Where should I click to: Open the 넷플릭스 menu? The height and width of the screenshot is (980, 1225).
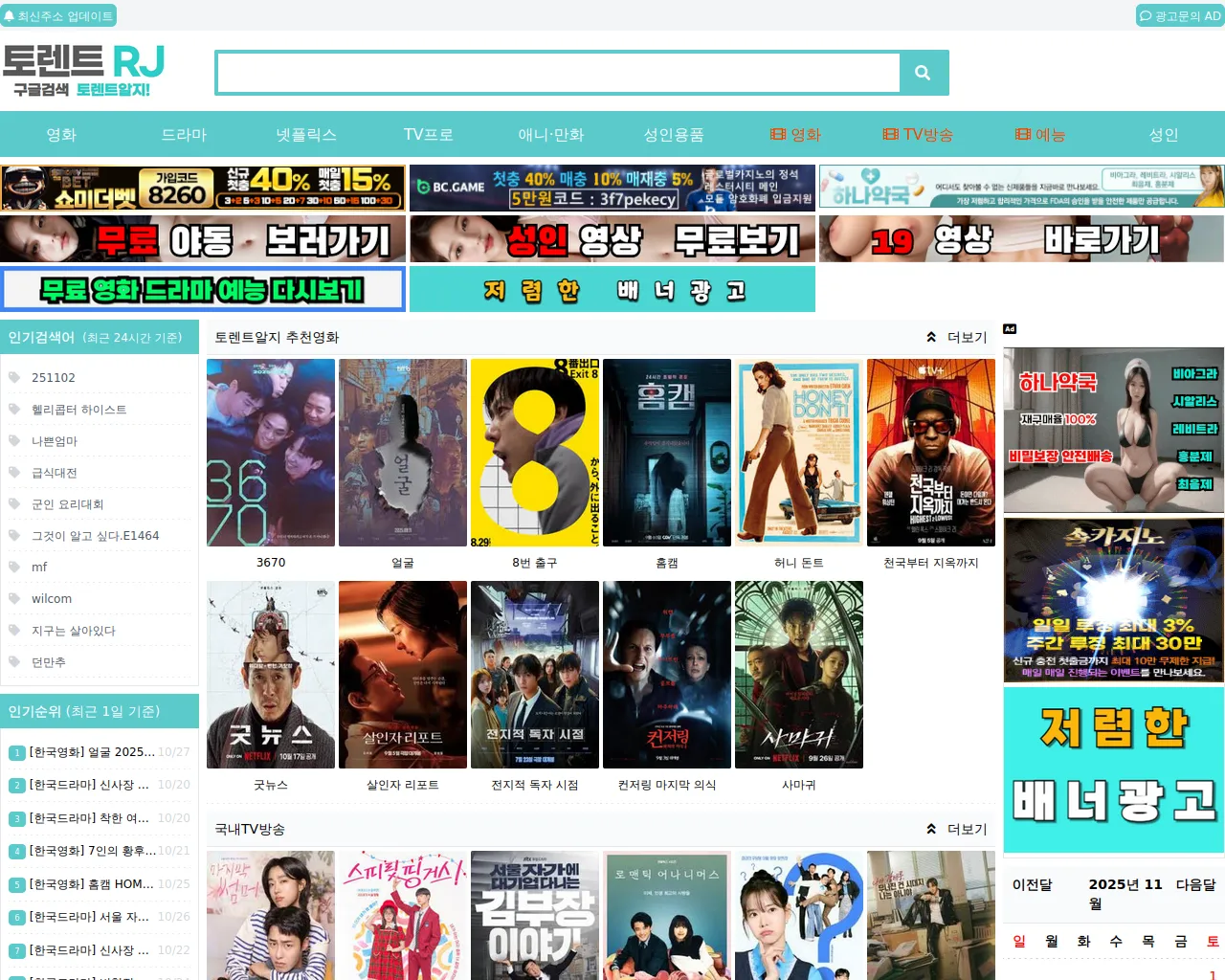(306, 135)
